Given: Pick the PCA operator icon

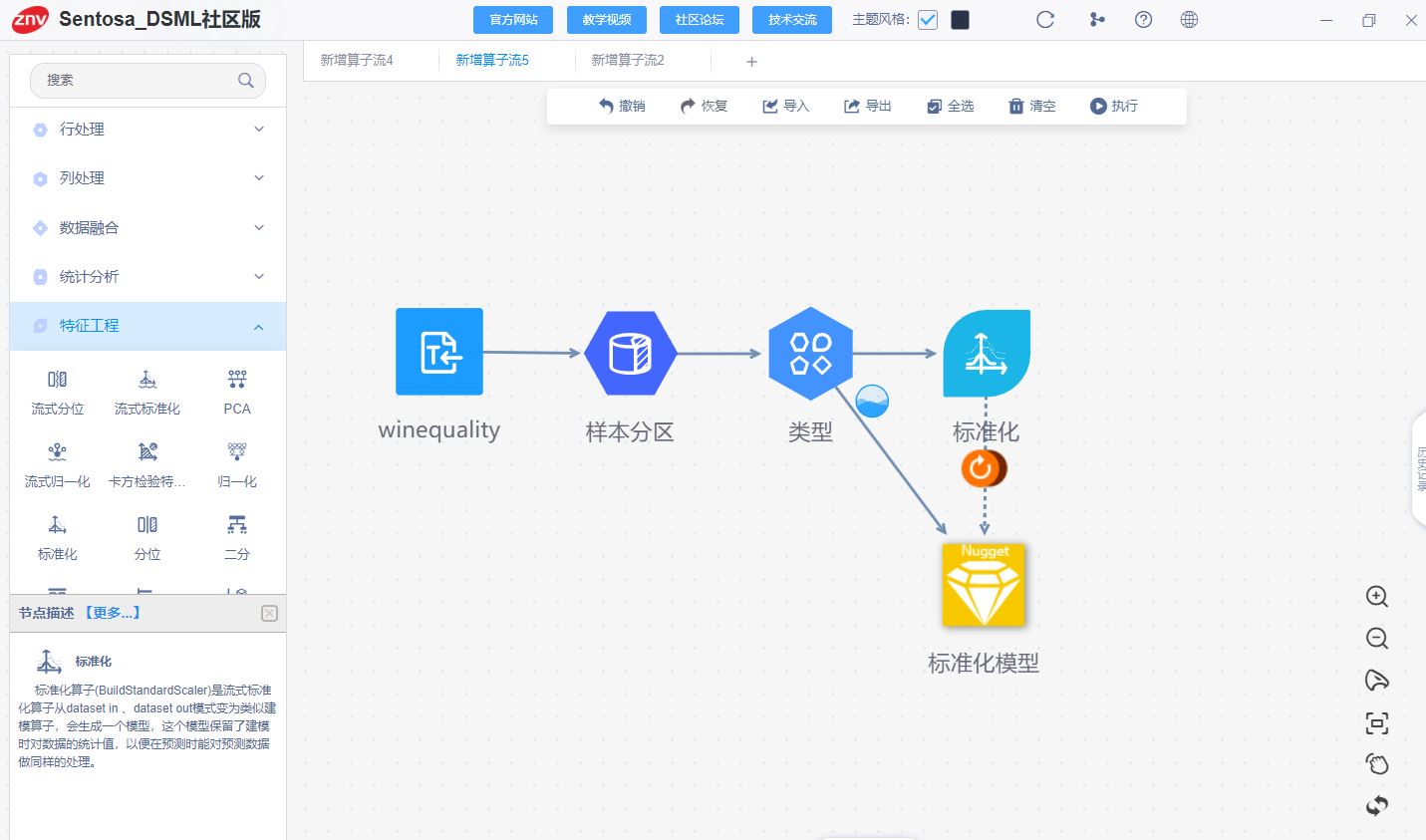Looking at the screenshot, I should tap(237, 380).
